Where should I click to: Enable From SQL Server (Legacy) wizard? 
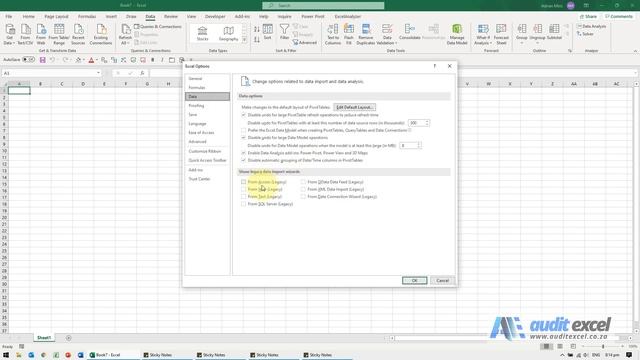[243, 204]
